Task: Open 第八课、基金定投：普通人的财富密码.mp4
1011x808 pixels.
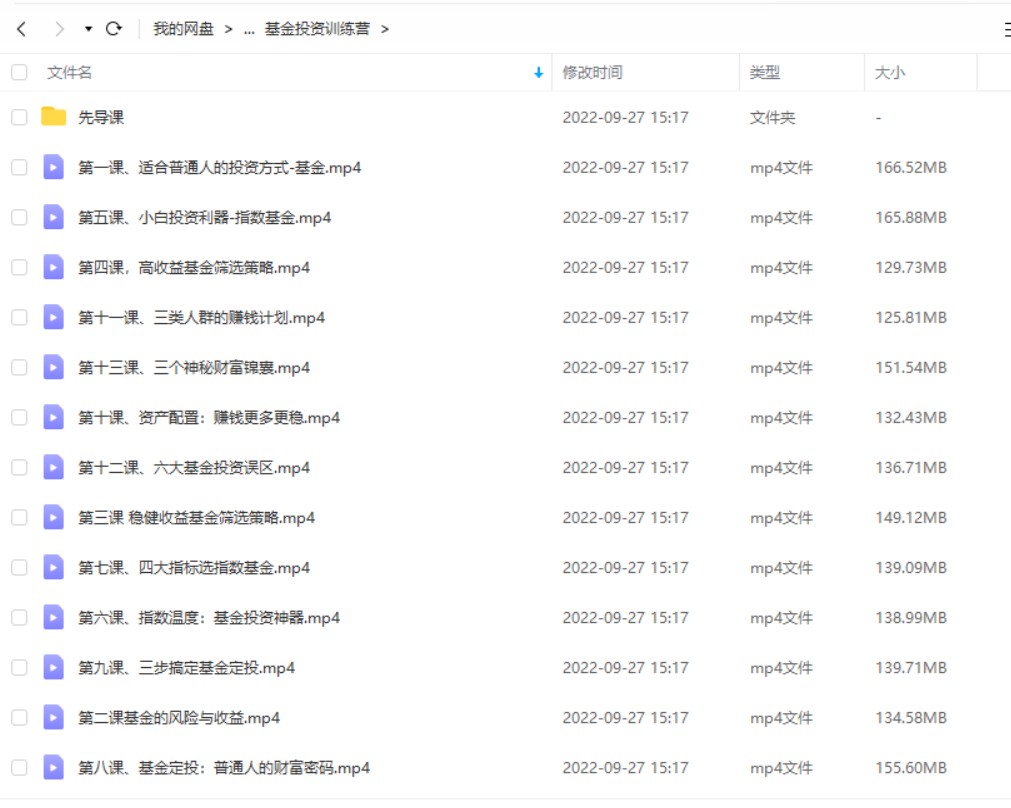Action: pos(224,767)
